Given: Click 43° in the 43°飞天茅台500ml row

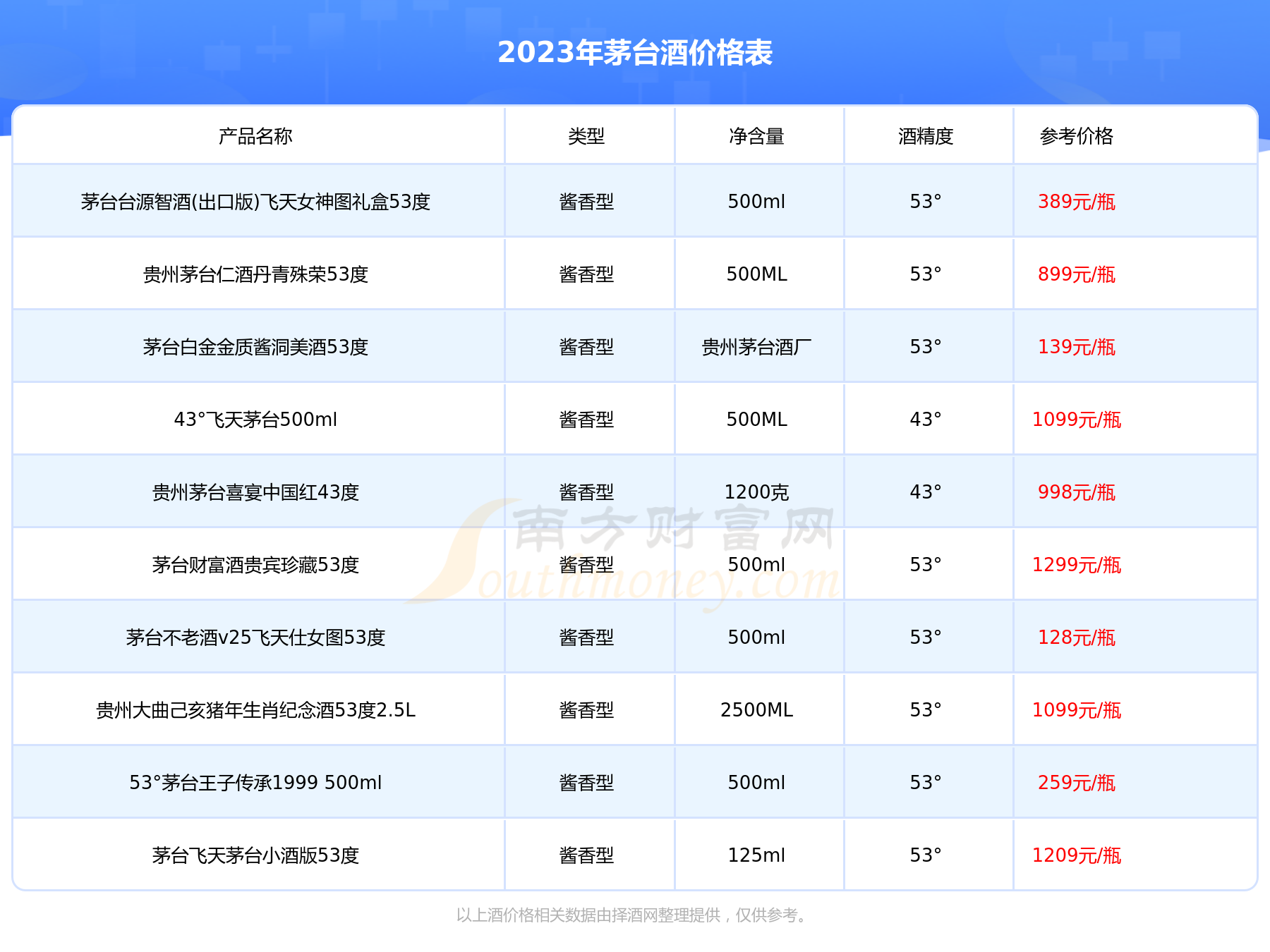Looking at the screenshot, I should 926,420.
